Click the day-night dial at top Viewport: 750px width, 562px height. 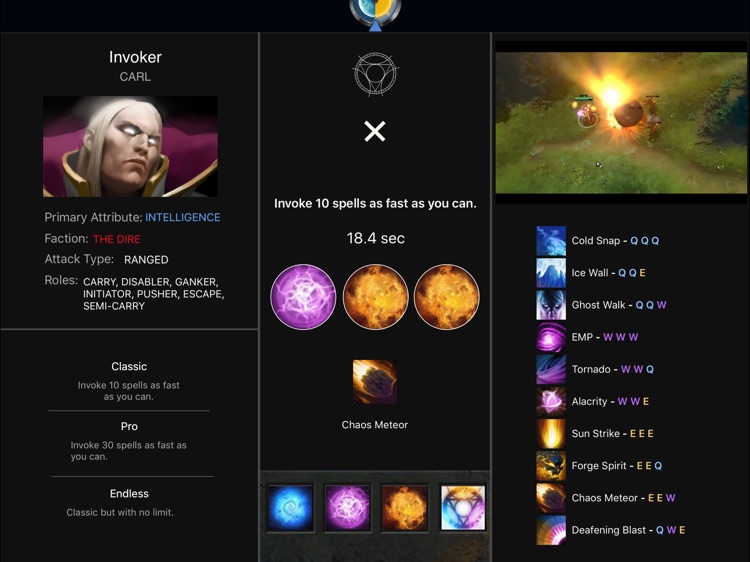[375, 12]
